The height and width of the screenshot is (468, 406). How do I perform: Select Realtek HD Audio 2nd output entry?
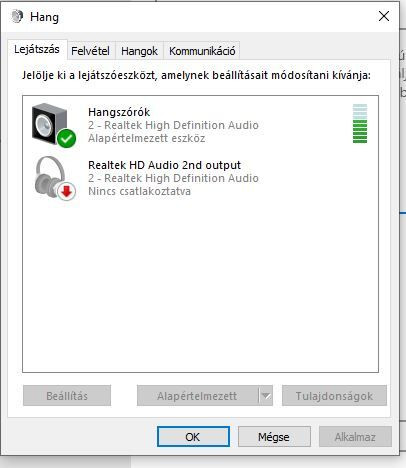pyautogui.click(x=164, y=165)
